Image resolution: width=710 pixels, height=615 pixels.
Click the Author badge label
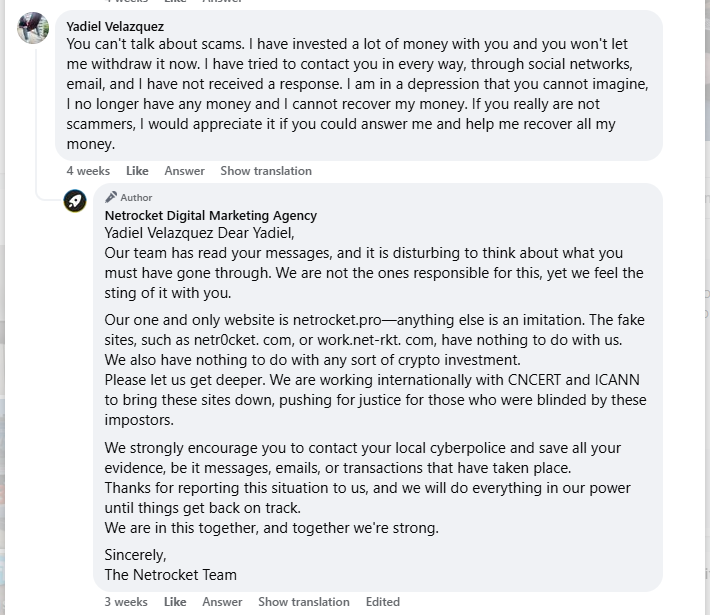(137, 198)
